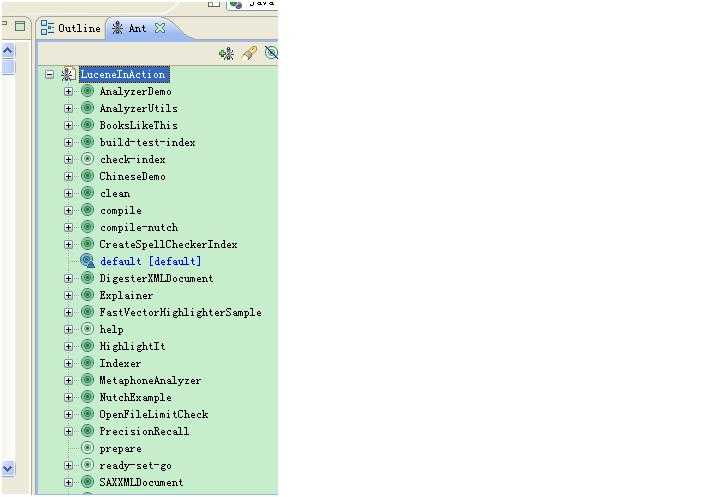The width and height of the screenshot is (720, 497).
Task: Select the NutchExample target label
Action: tap(135, 397)
